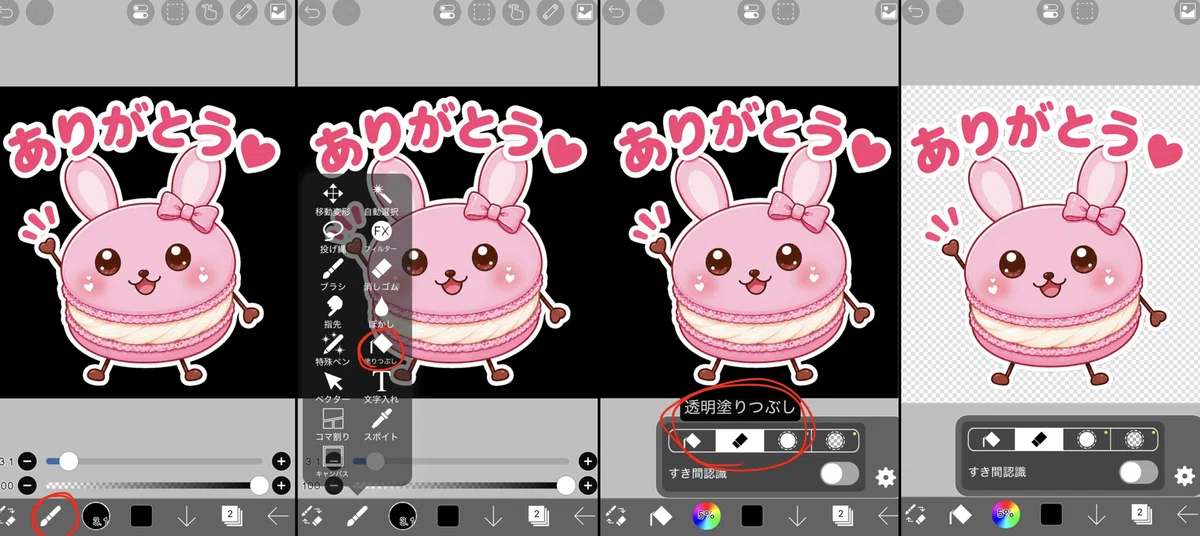The width and height of the screenshot is (1200, 536).
Task: Toggle すき間認識 switch in fourth screenshot
Action: (x=1139, y=472)
